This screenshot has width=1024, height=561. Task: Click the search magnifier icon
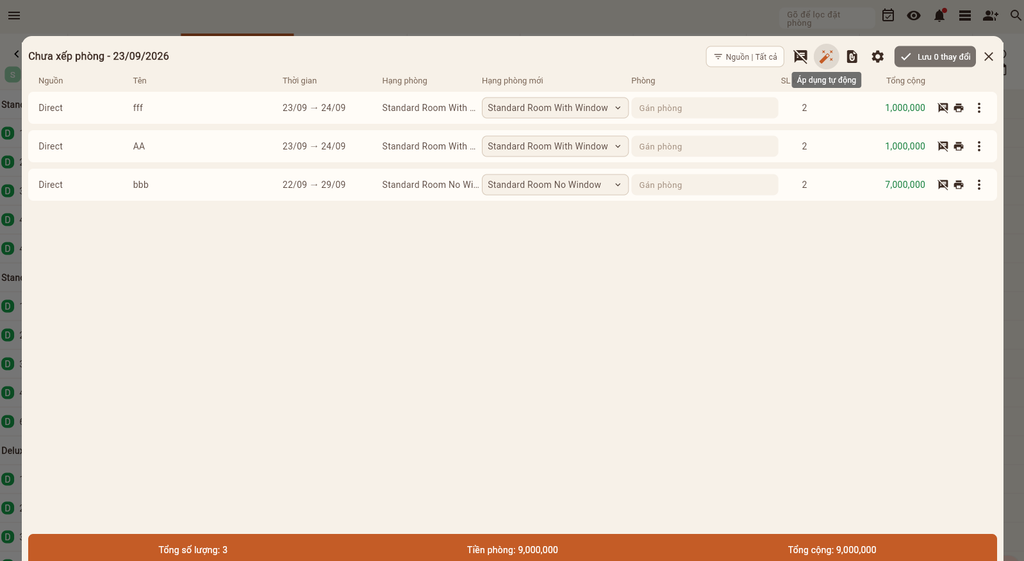(1016, 15)
